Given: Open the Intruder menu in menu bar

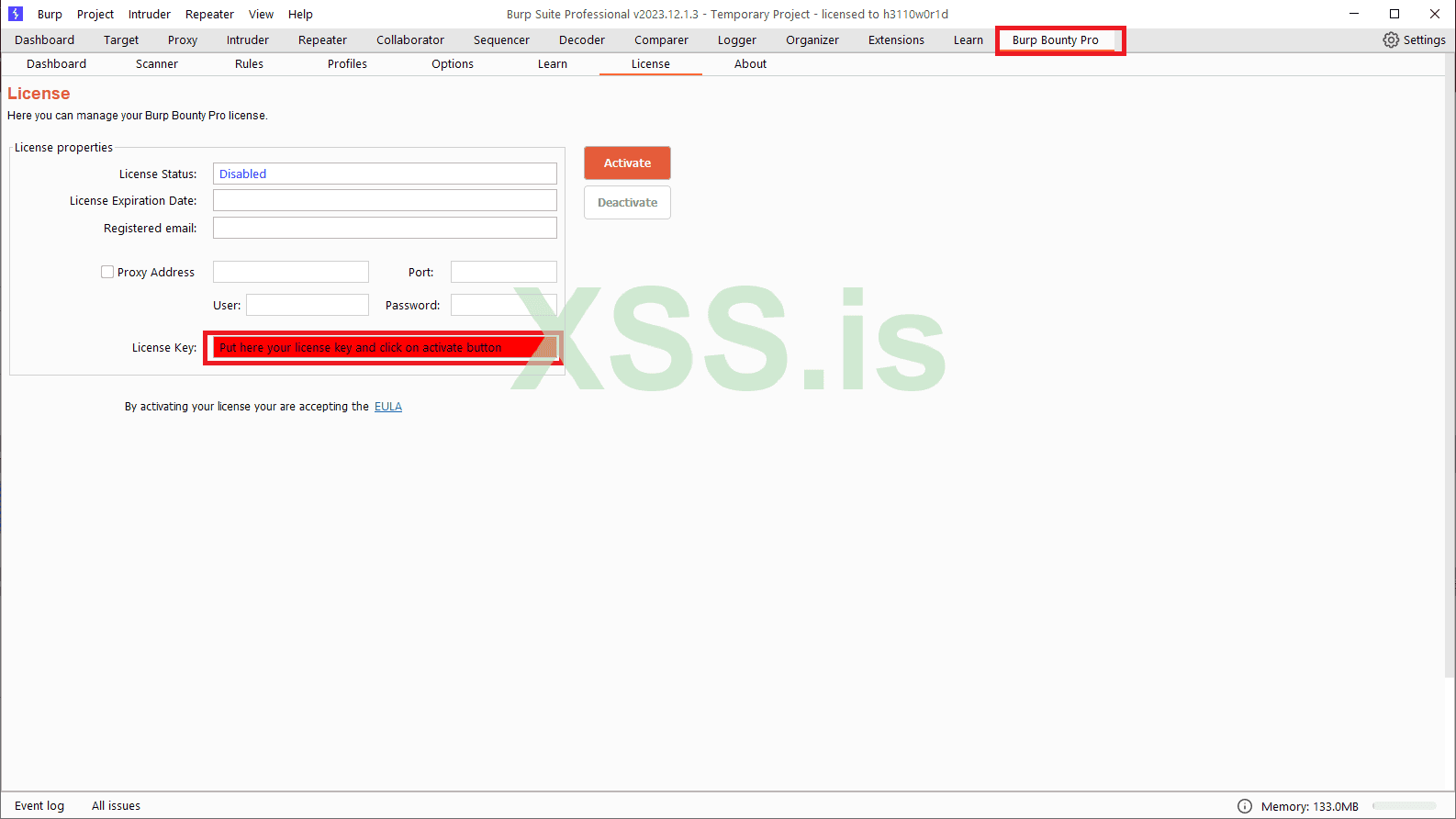Looking at the screenshot, I should [150, 14].
